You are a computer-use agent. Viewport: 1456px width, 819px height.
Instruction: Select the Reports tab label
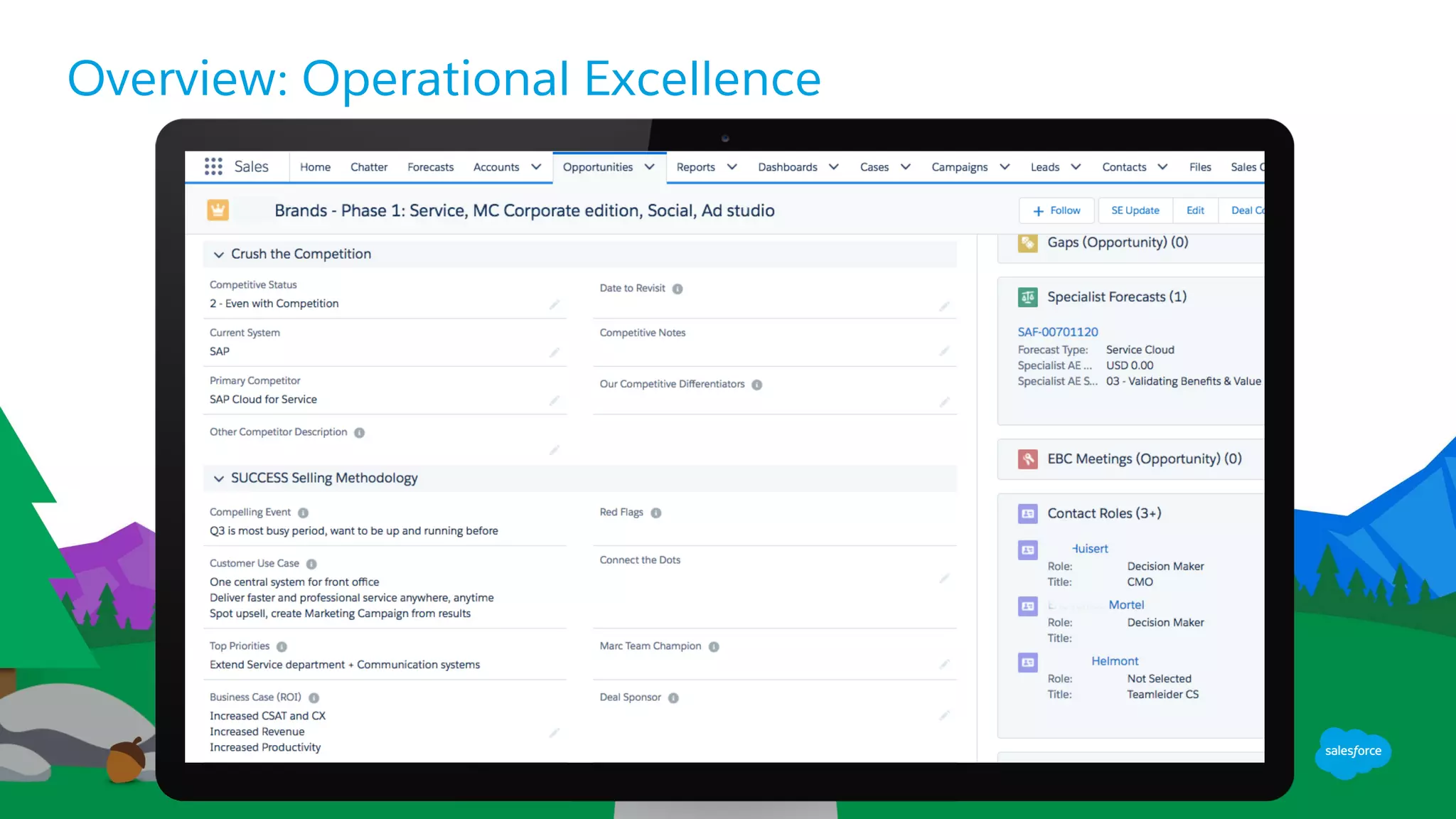695,167
